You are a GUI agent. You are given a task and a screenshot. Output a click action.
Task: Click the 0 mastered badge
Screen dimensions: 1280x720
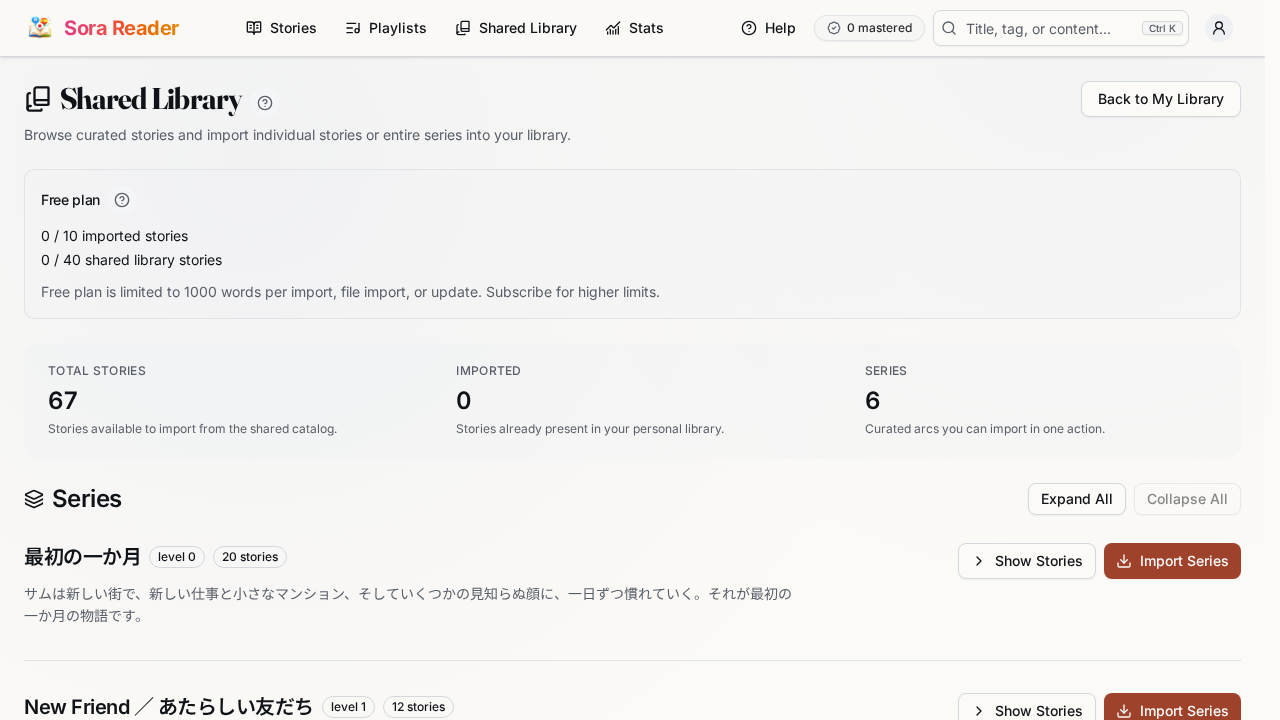pos(869,28)
